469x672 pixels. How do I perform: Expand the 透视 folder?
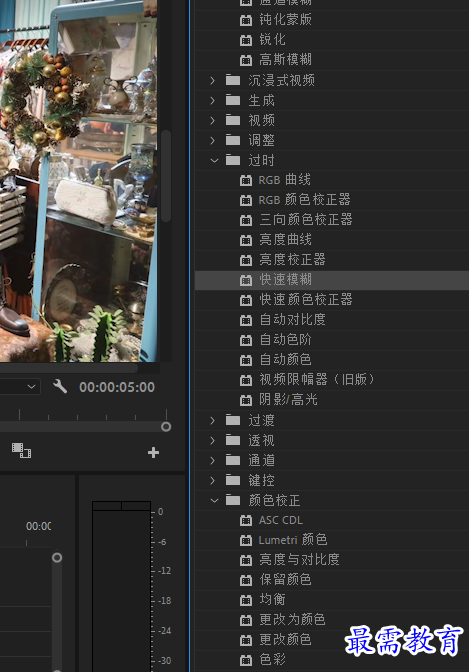point(213,440)
